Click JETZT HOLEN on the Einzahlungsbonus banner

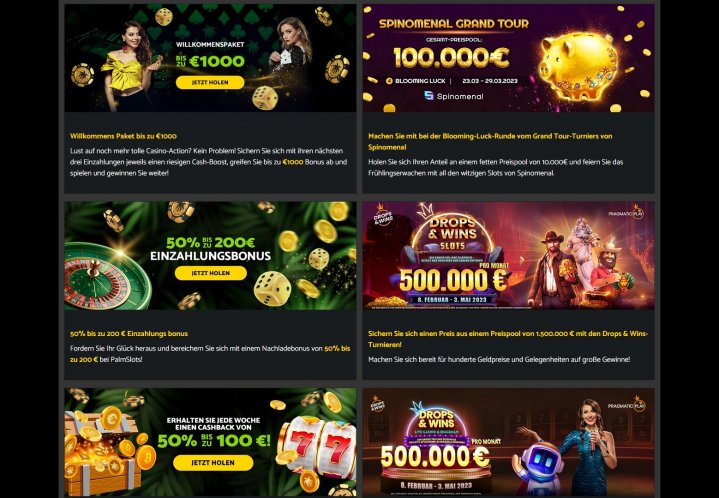click(x=210, y=273)
